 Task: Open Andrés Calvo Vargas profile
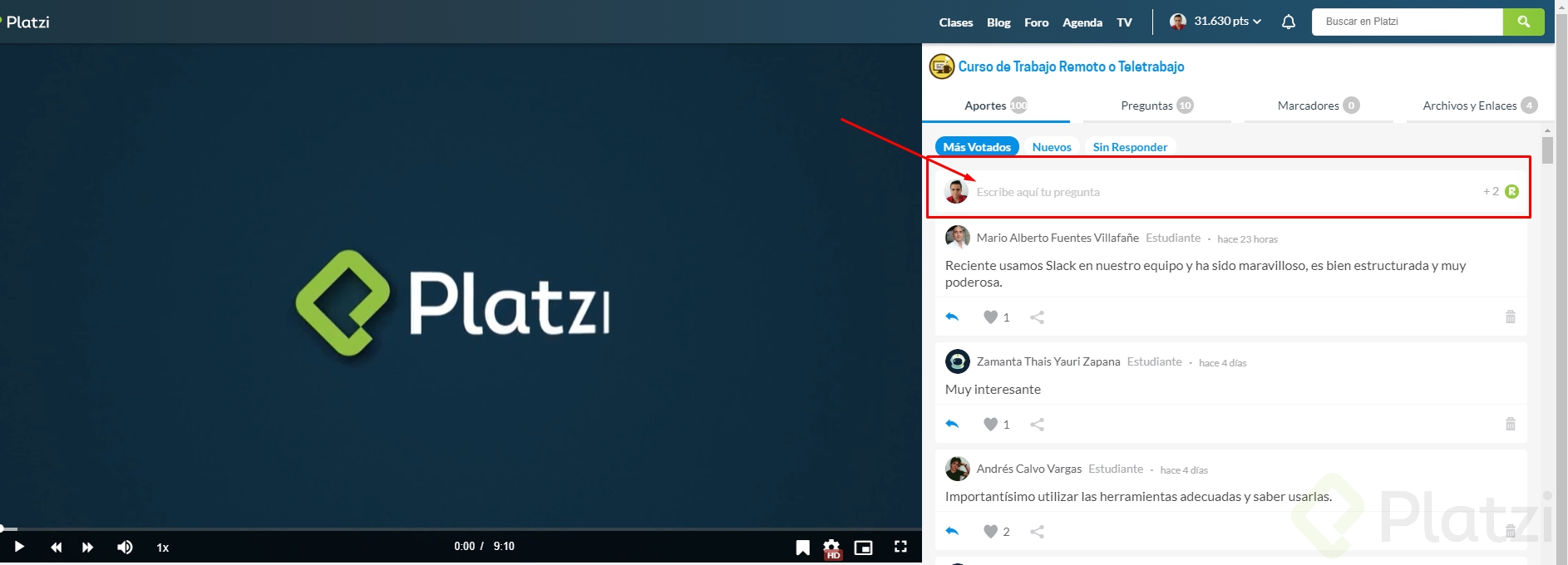1029,469
